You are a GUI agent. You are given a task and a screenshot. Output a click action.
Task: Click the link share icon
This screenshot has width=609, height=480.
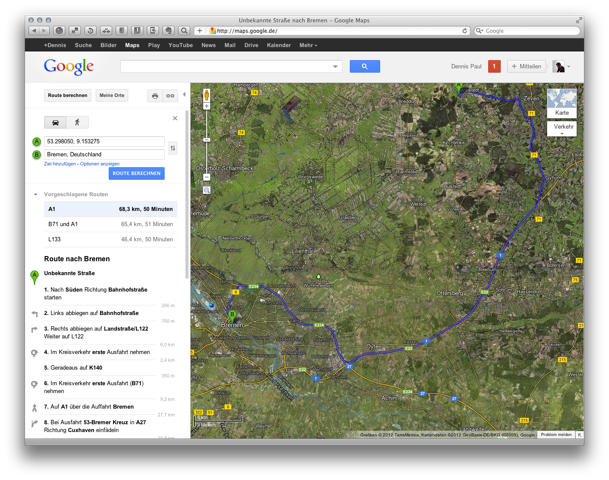coord(170,96)
